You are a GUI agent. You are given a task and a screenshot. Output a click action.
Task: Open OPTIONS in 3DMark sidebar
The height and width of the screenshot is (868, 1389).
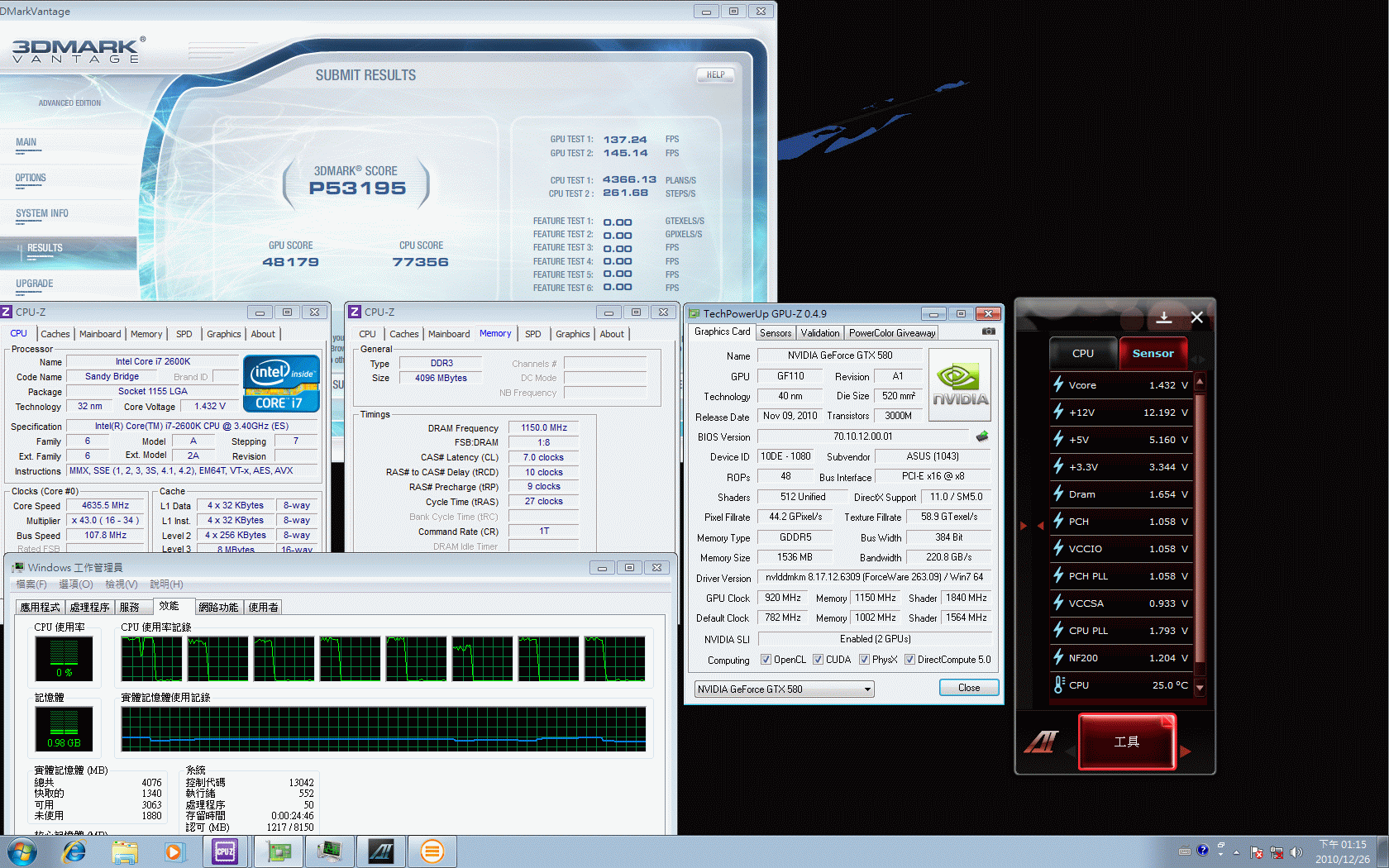(x=31, y=178)
